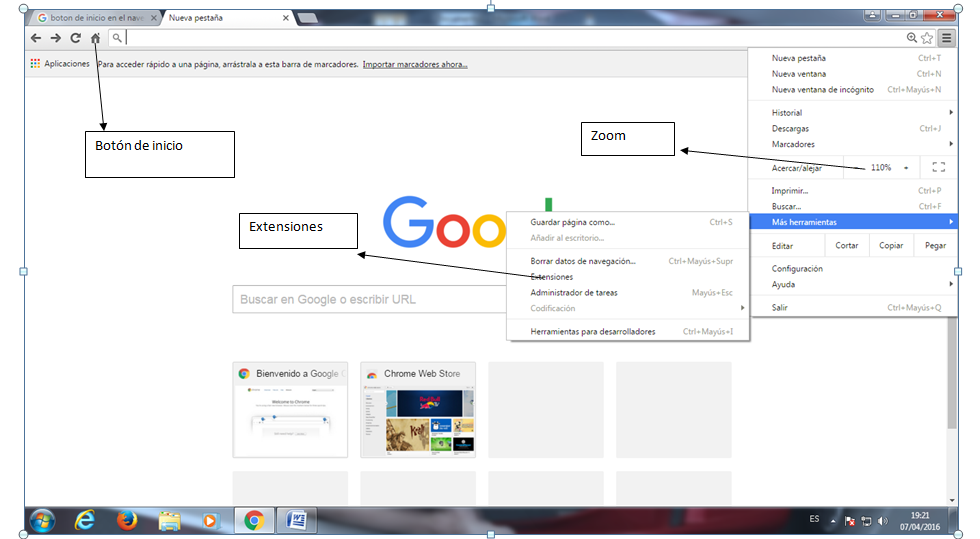Viewport: 980px width, 539px height.
Task: Open Extensiones from submenu
Action: click(x=628, y=276)
